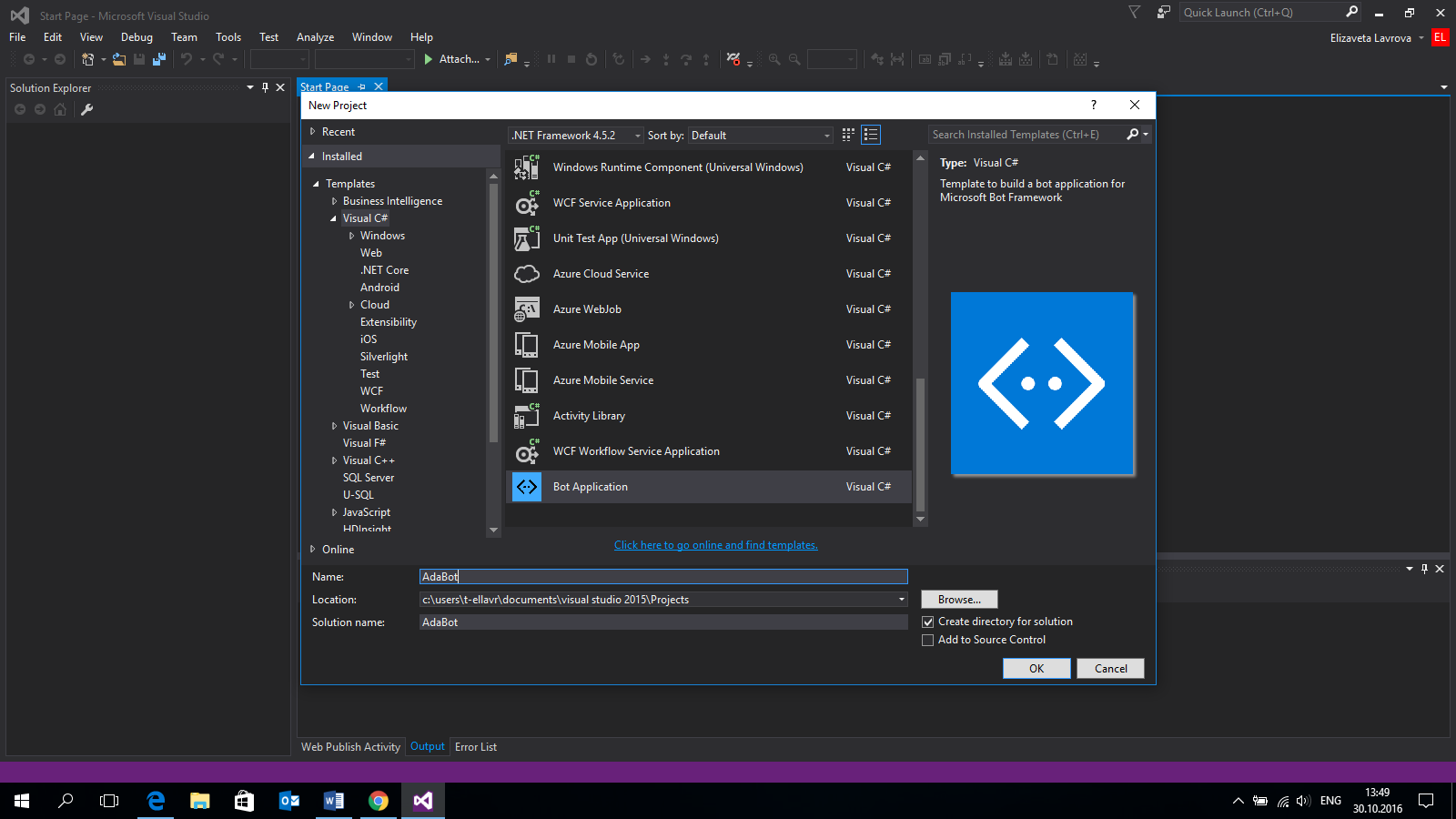
Task: Pin the Solution Explorer panel
Action: [x=265, y=87]
